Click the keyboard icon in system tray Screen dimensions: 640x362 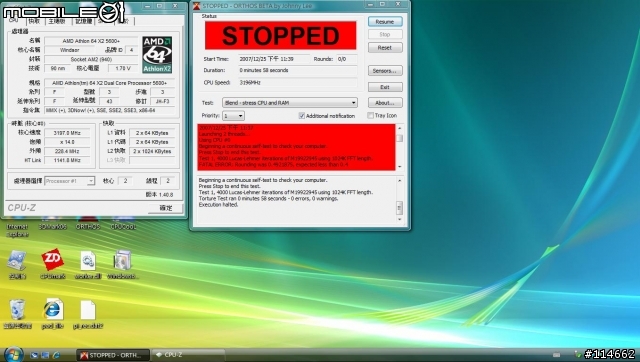556,355
